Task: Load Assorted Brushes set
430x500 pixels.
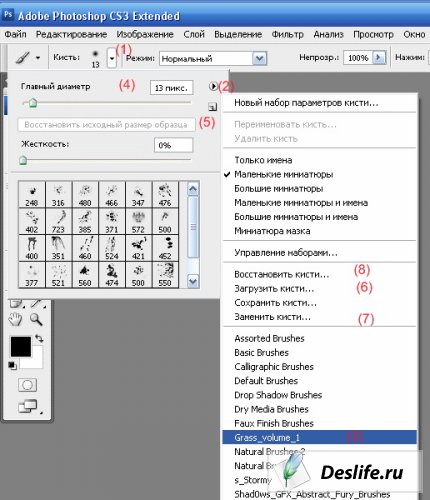Action: coord(319,339)
